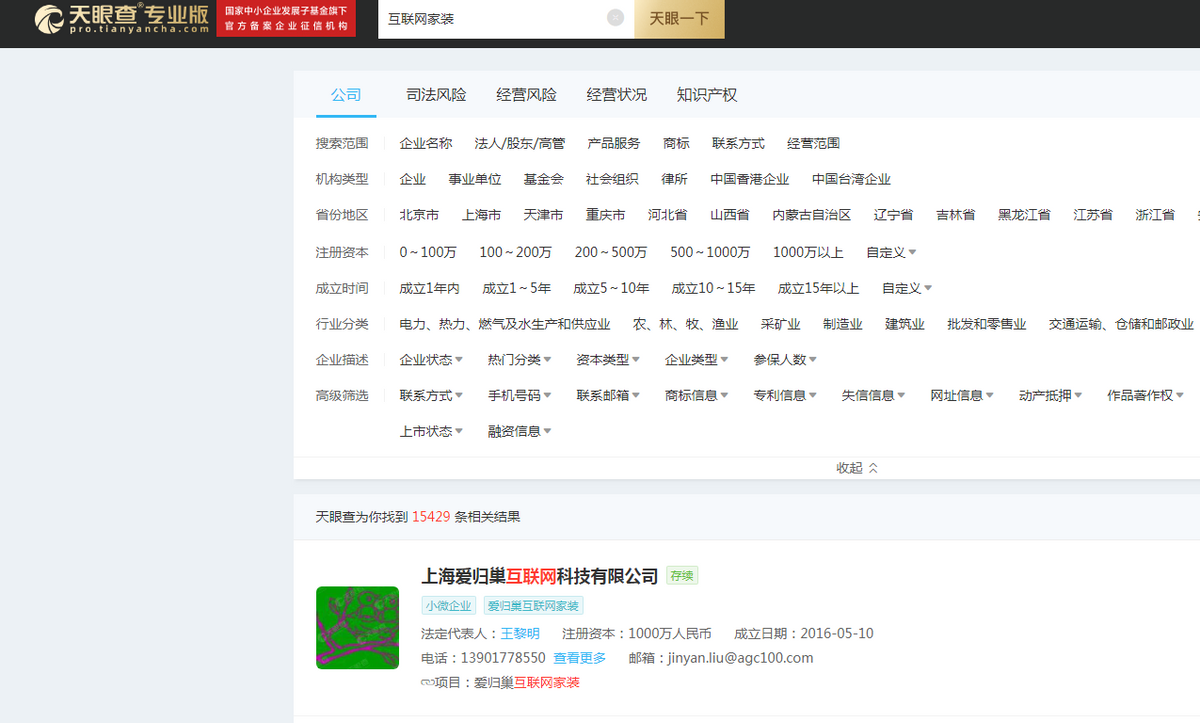This screenshot has width=1200, height=723.
Task: Open the Shanghai Aiguichao company logo thumbnail
Action: click(x=357, y=627)
